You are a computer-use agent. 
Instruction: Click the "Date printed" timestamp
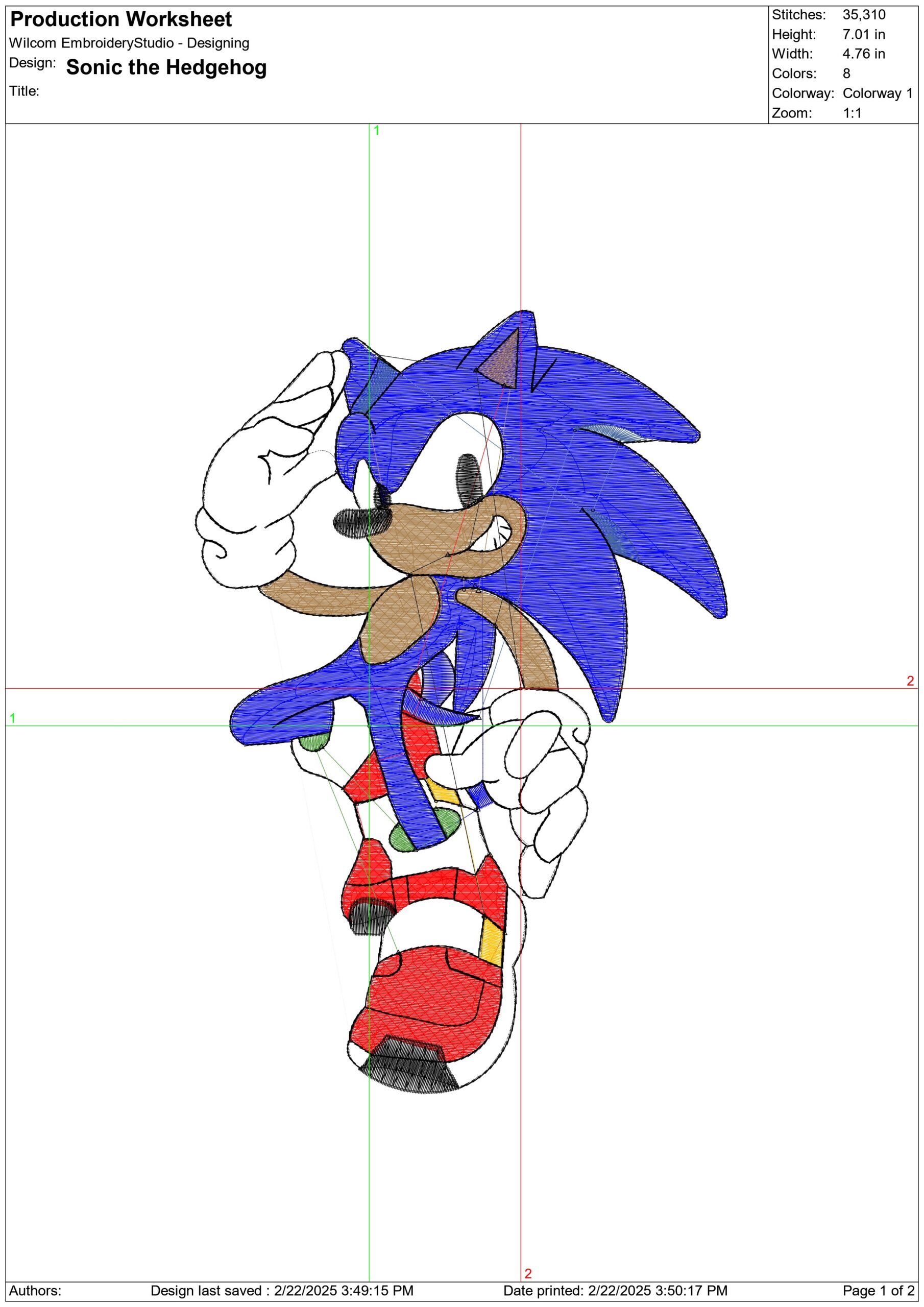(616, 1291)
